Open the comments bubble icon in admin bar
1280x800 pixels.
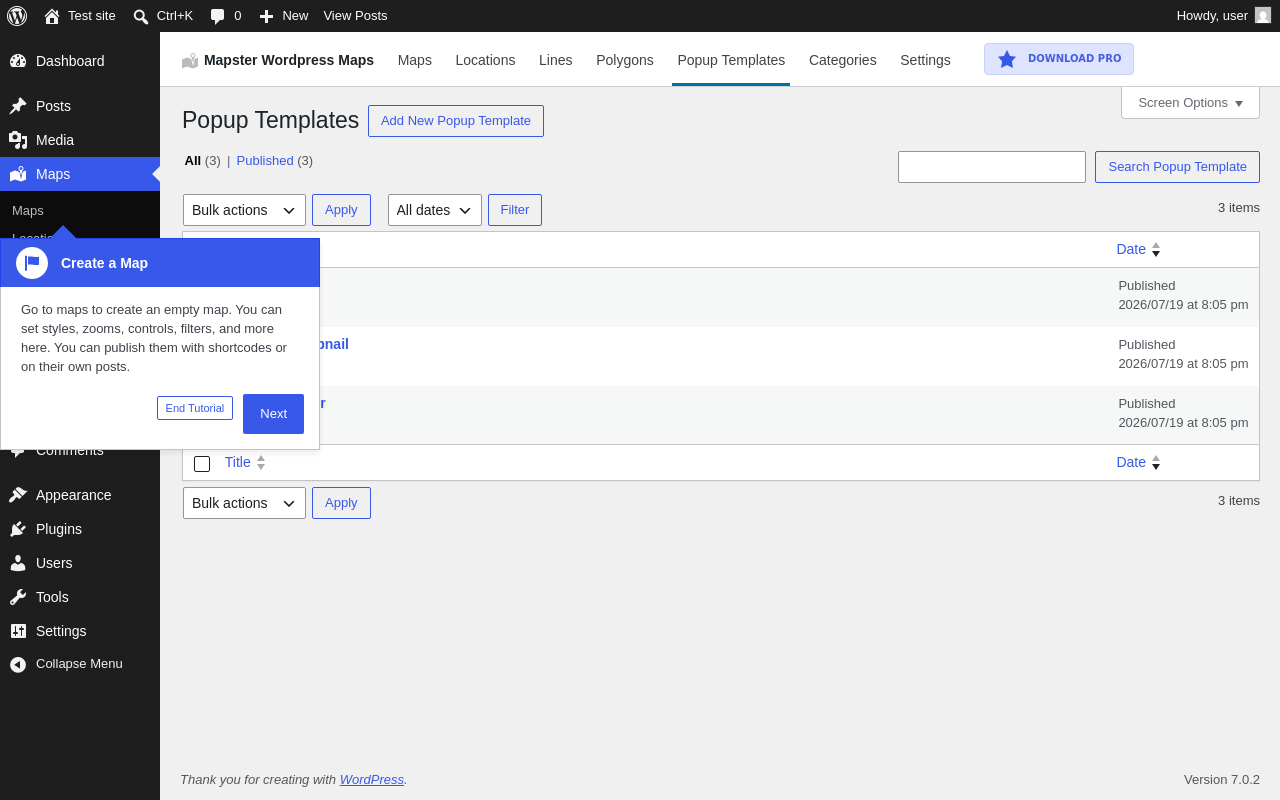[217, 16]
